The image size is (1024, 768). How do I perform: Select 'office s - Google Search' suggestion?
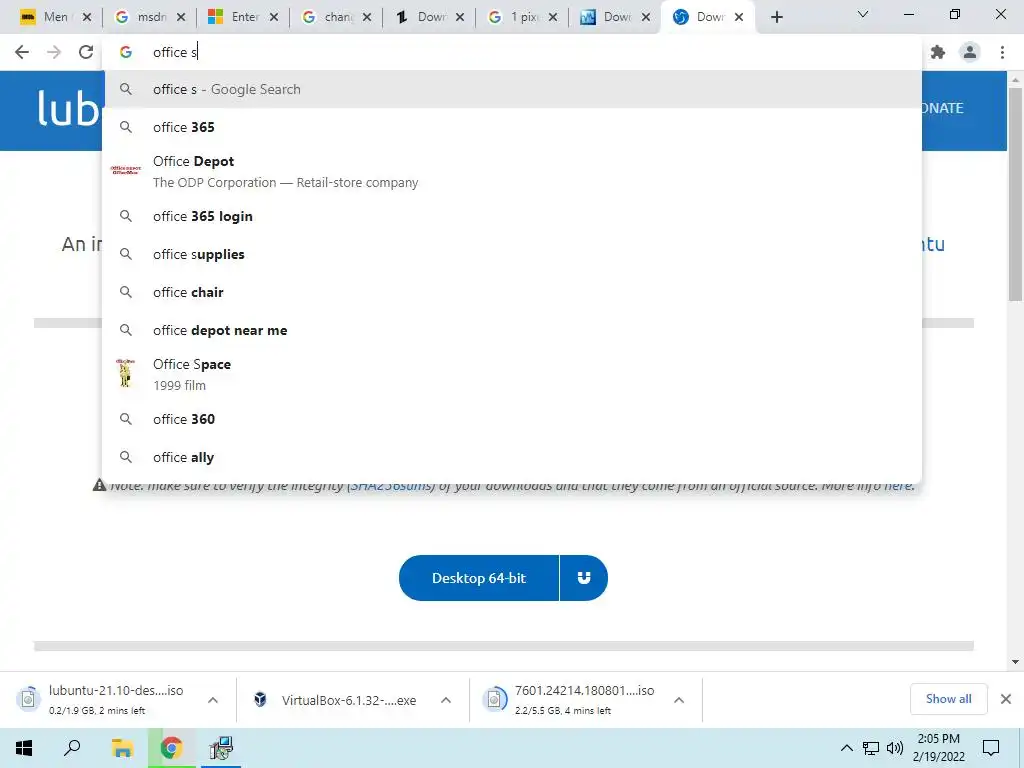pyautogui.click(x=512, y=89)
